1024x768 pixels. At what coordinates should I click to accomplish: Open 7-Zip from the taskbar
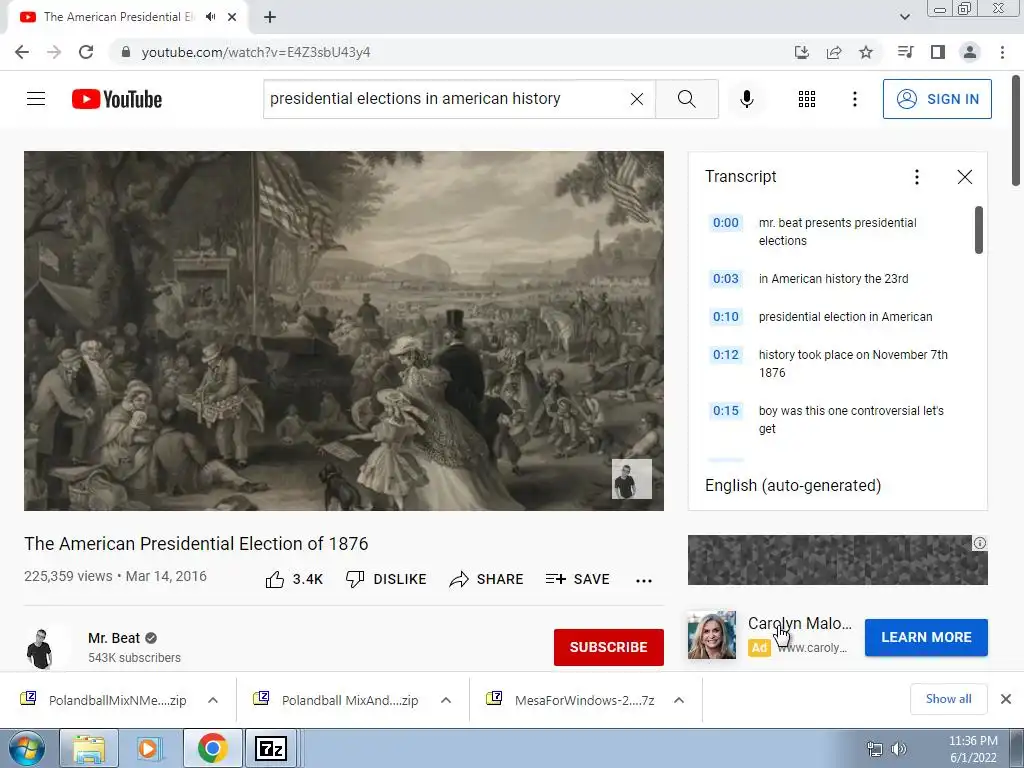(272, 748)
